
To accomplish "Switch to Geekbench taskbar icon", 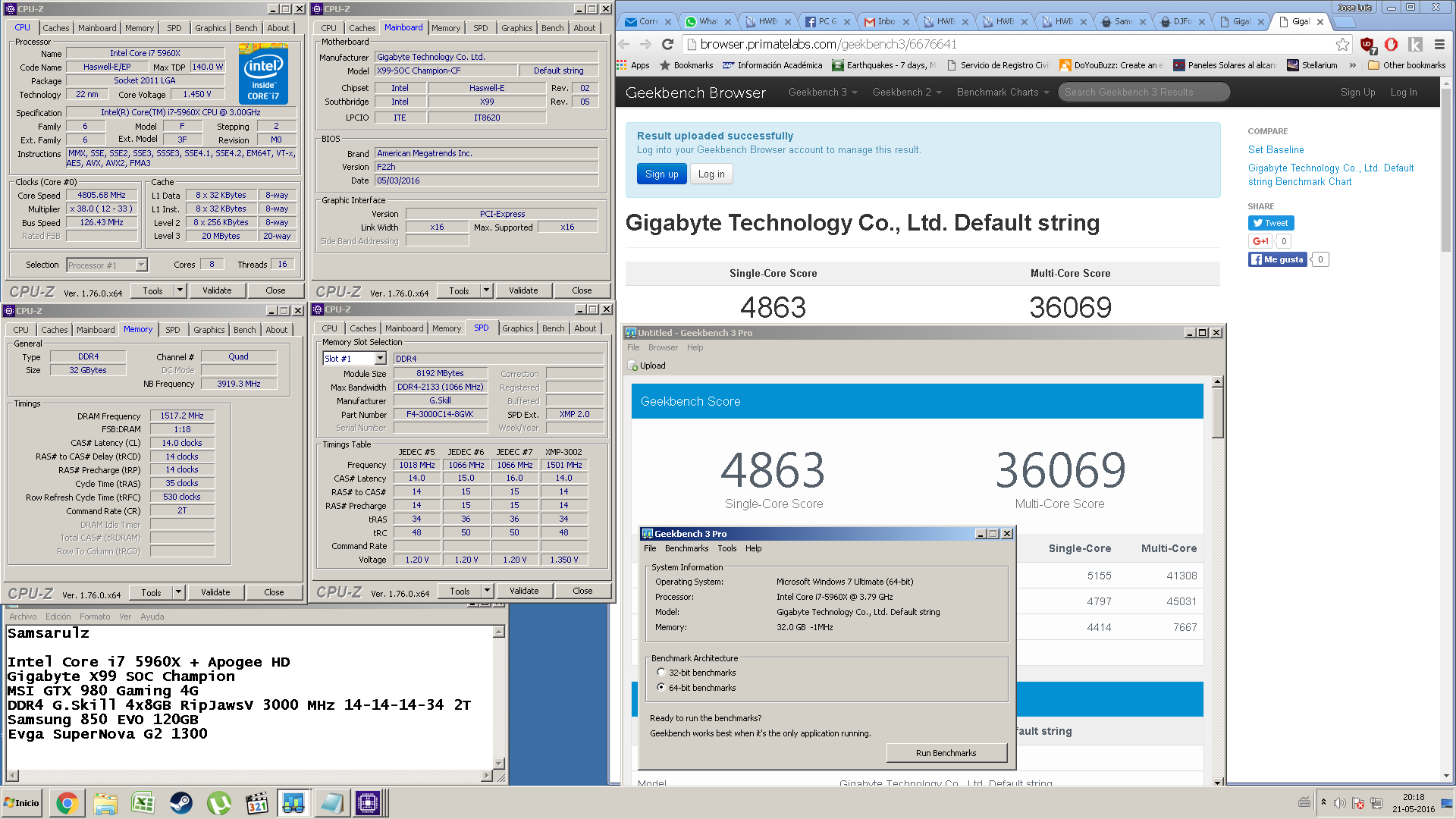I will tap(293, 803).
